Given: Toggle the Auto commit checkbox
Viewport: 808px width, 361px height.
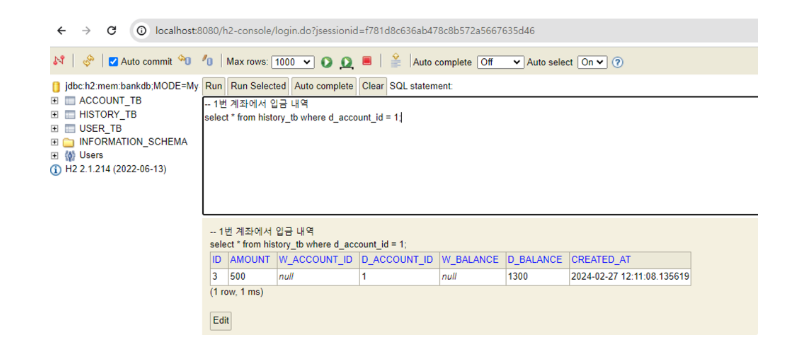Looking at the screenshot, I should point(113,62).
